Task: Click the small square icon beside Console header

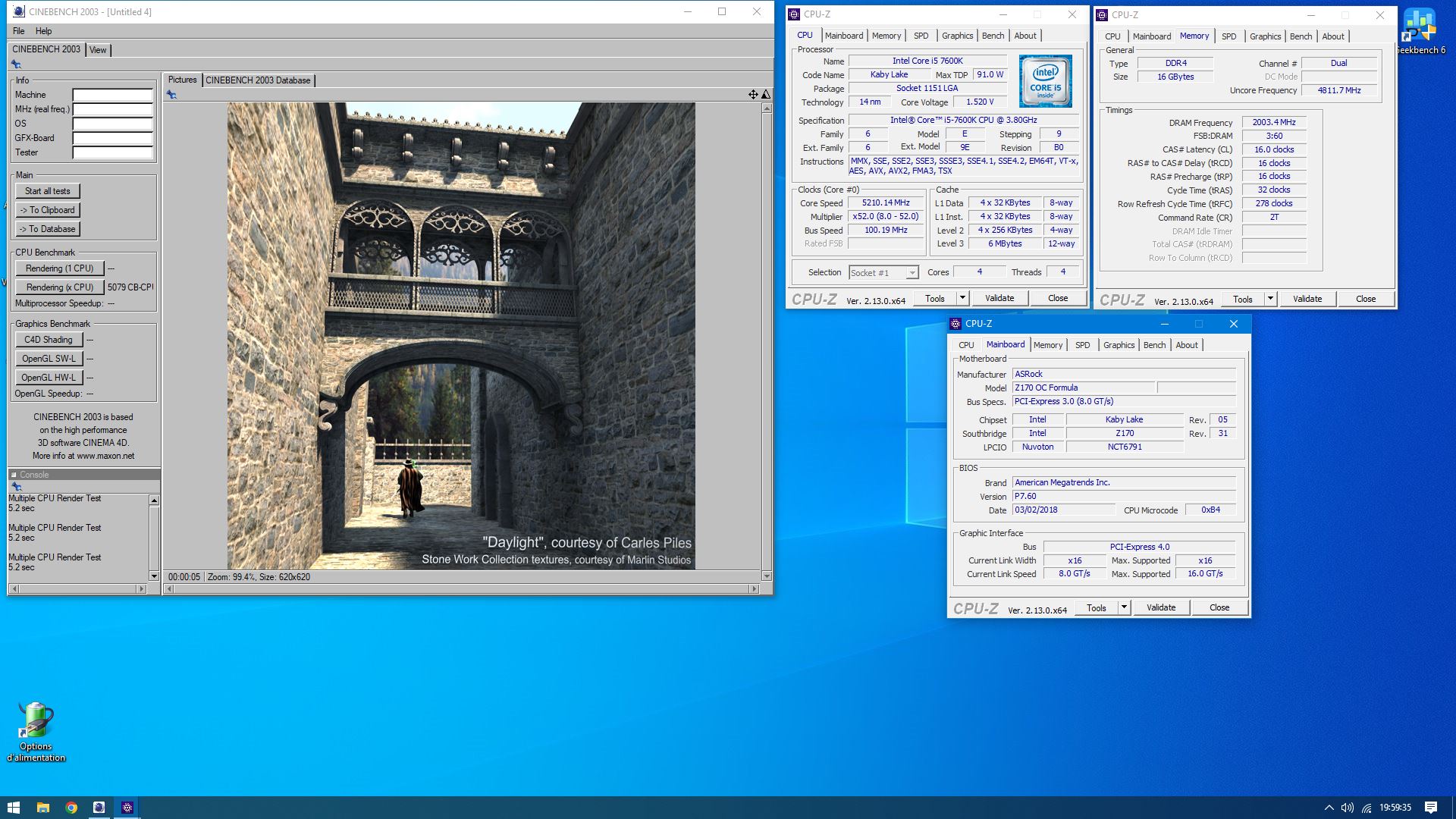Action: click(x=14, y=475)
